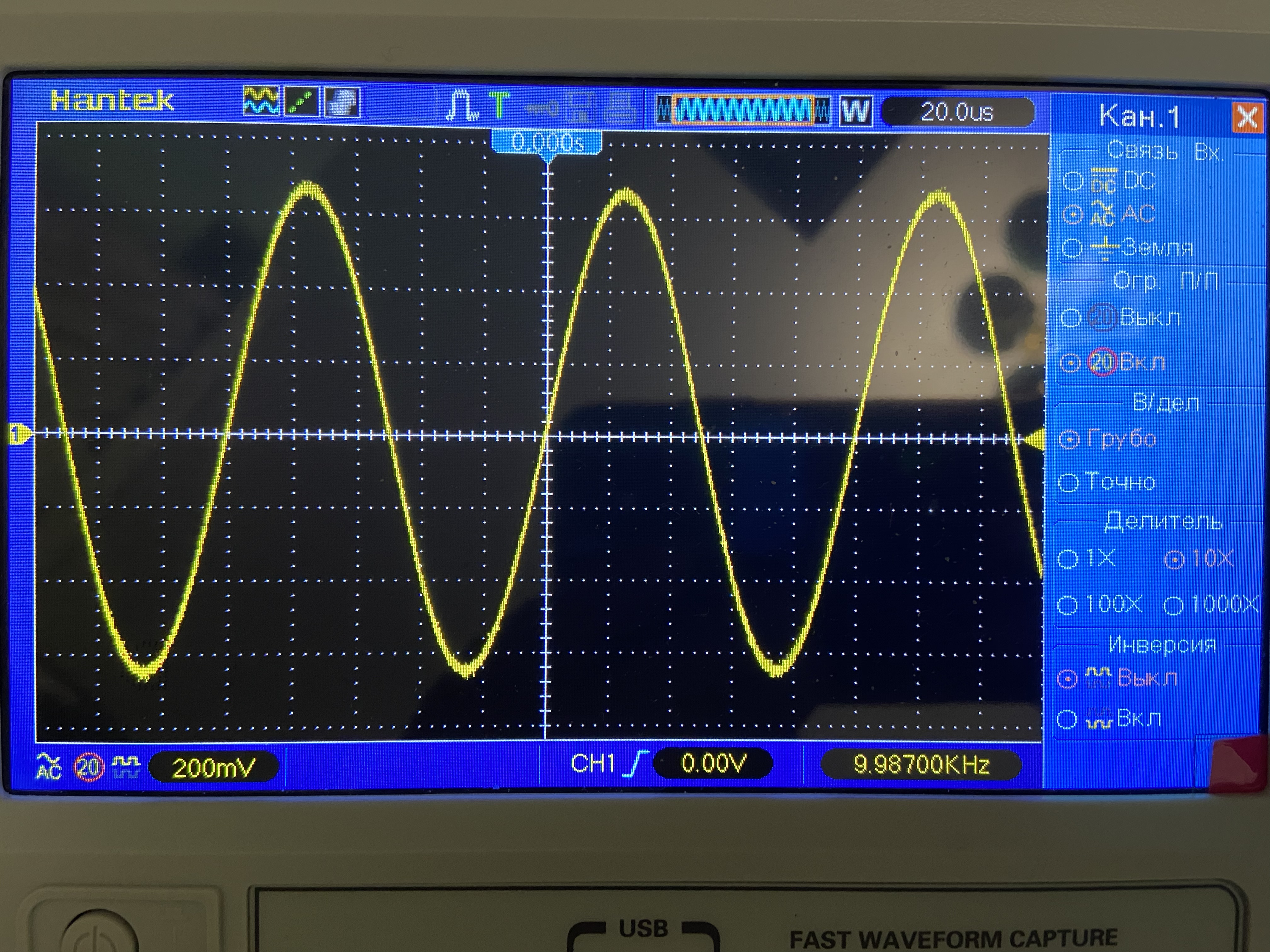Turn off the 20 MHz bandwidth limit (Выкл)
The width and height of the screenshot is (1270, 952).
tap(1071, 317)
